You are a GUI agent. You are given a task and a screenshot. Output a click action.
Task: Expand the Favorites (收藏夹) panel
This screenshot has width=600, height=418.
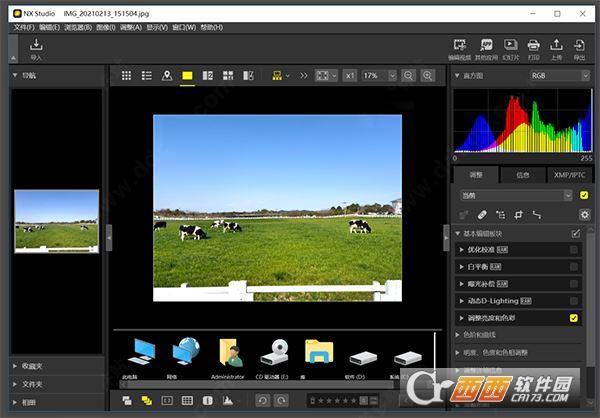pos(15,366)
